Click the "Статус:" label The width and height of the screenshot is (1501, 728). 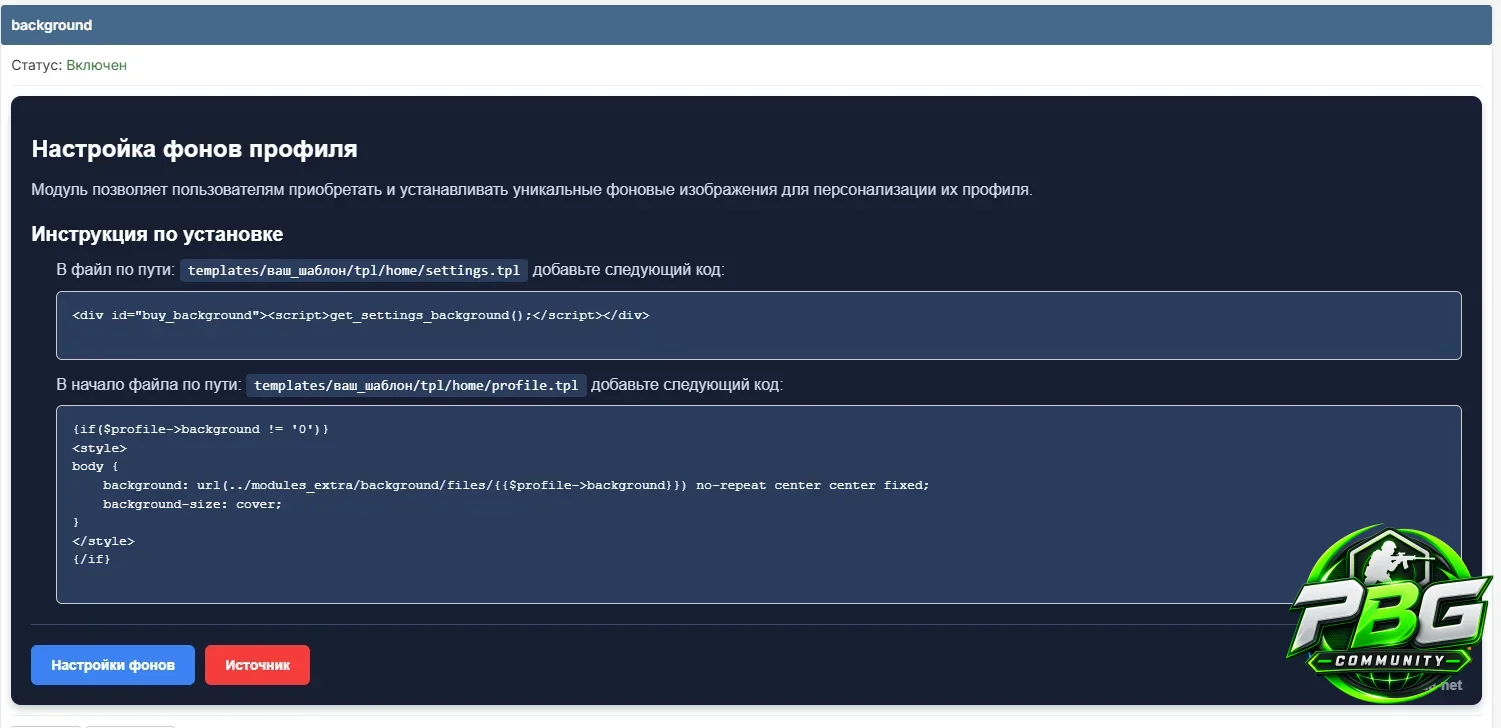[36, 65]
